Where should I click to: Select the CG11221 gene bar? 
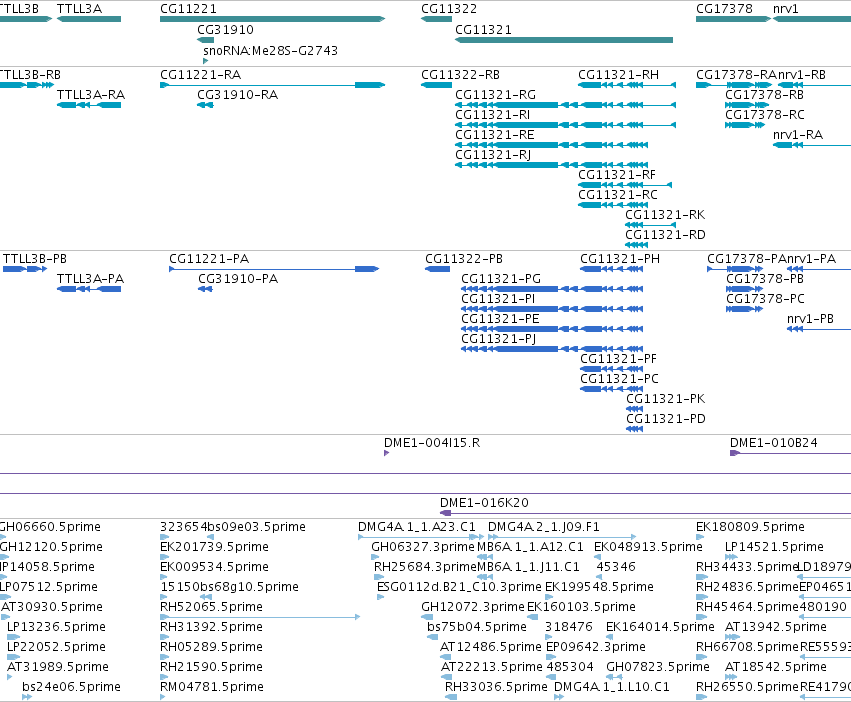(272, 19)
